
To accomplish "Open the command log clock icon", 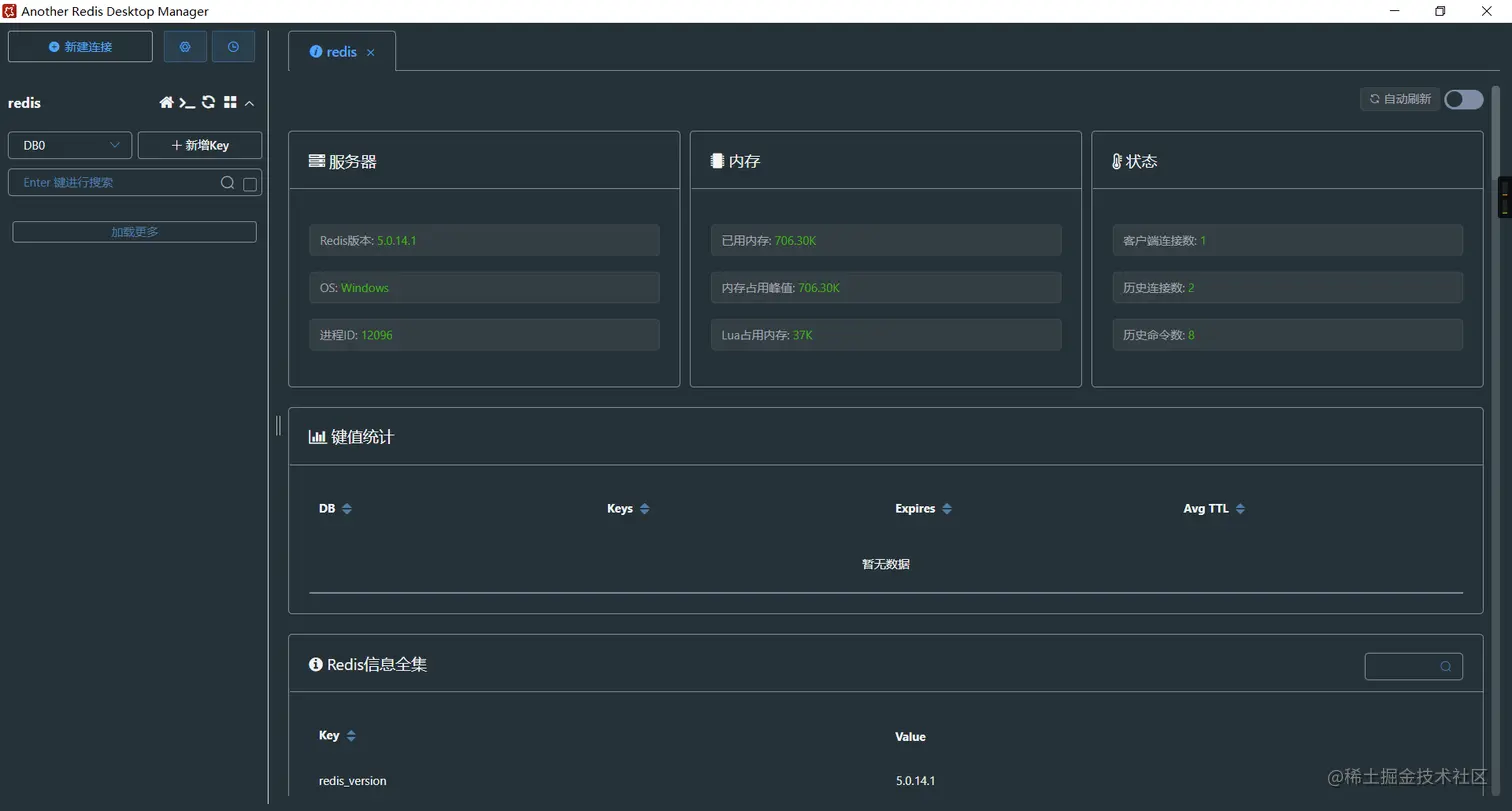I will (233, 47).
